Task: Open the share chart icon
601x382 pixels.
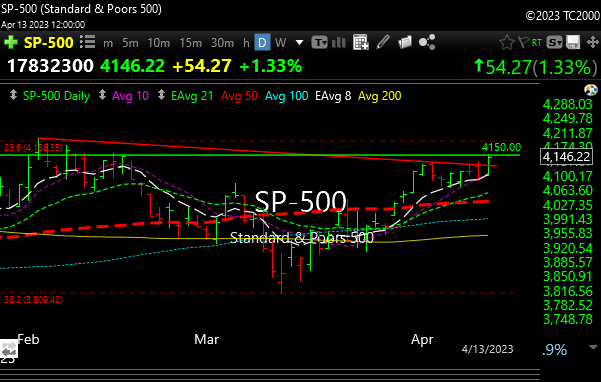Action: pos(427,42)
